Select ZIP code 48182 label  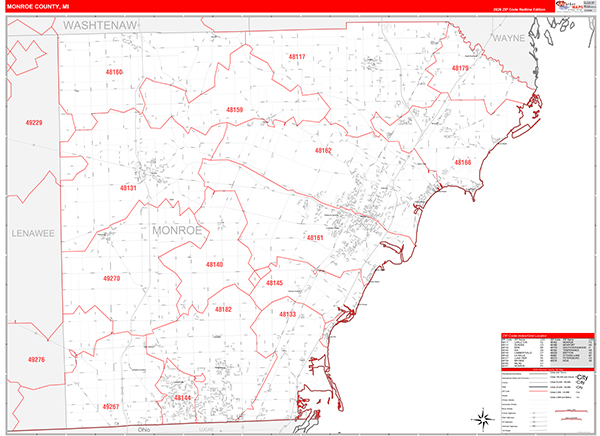point(223,309)
